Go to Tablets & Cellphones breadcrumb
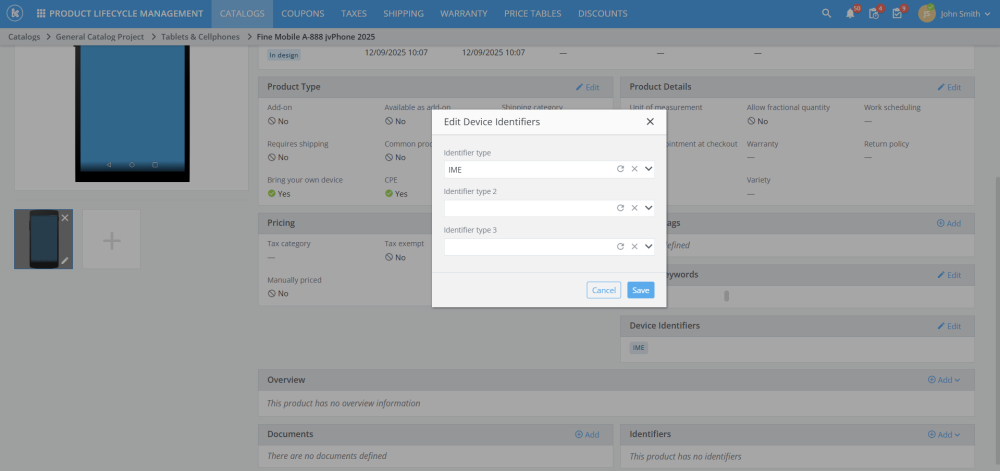Screen dimensions: 1000x471 coord(200,37)
